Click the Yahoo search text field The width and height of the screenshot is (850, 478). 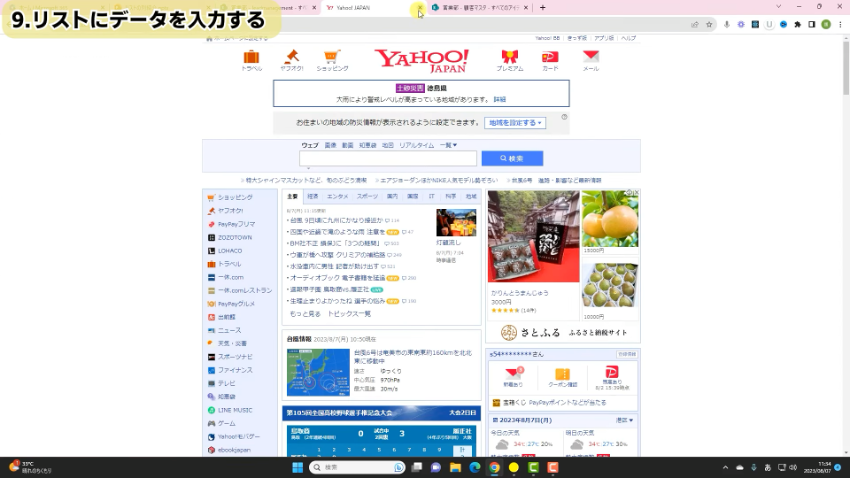coord(387,159)
